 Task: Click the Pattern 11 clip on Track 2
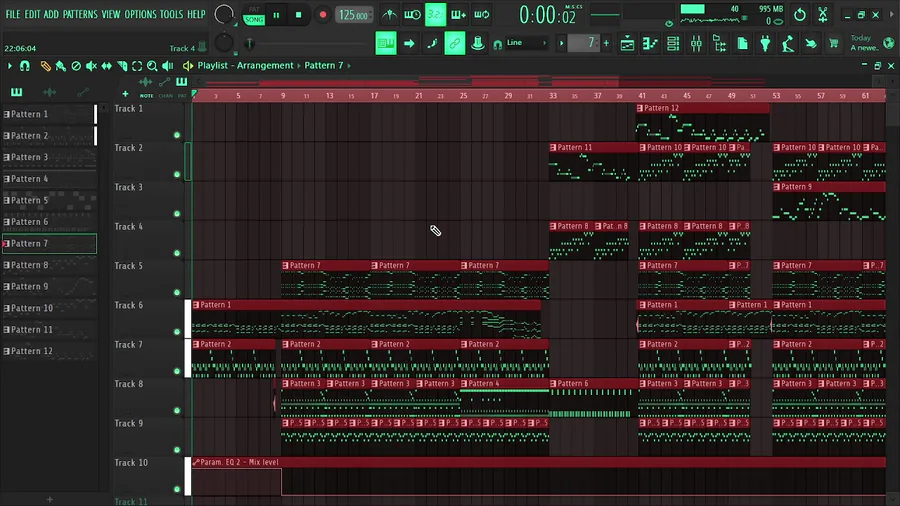point(592,162)
